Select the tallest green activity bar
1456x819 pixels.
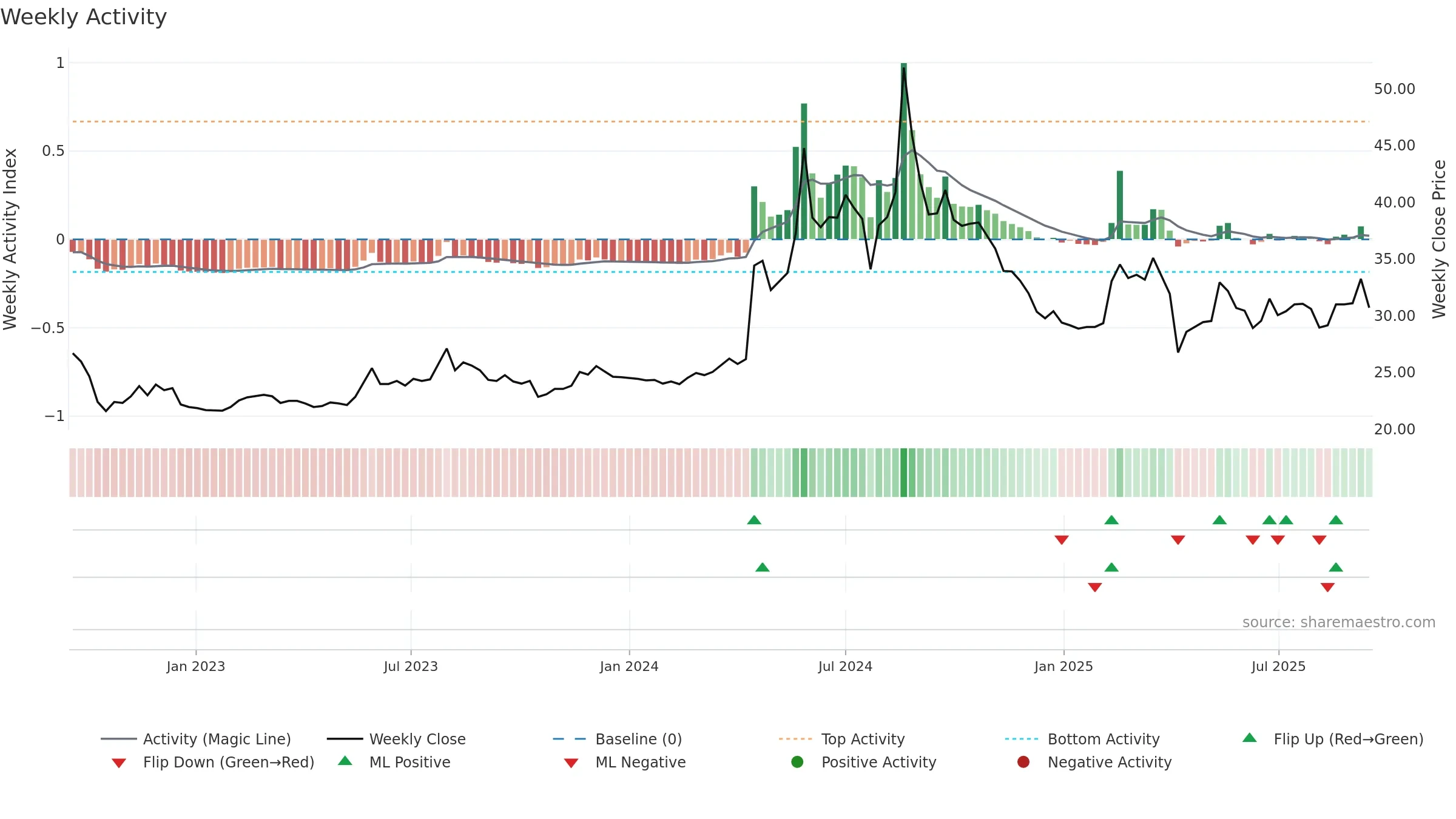904,151
